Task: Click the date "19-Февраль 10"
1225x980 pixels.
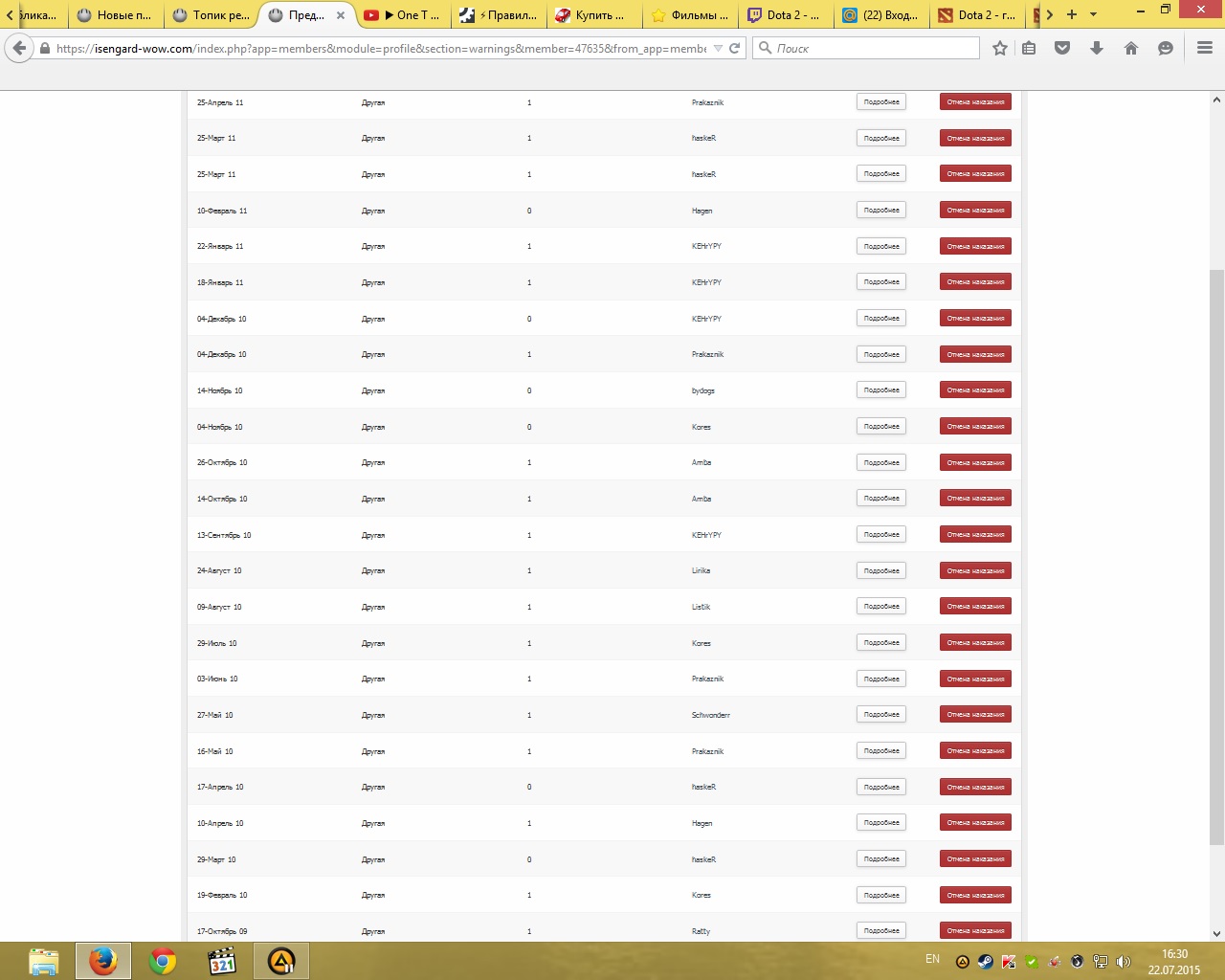Action: tap(222, 895)
